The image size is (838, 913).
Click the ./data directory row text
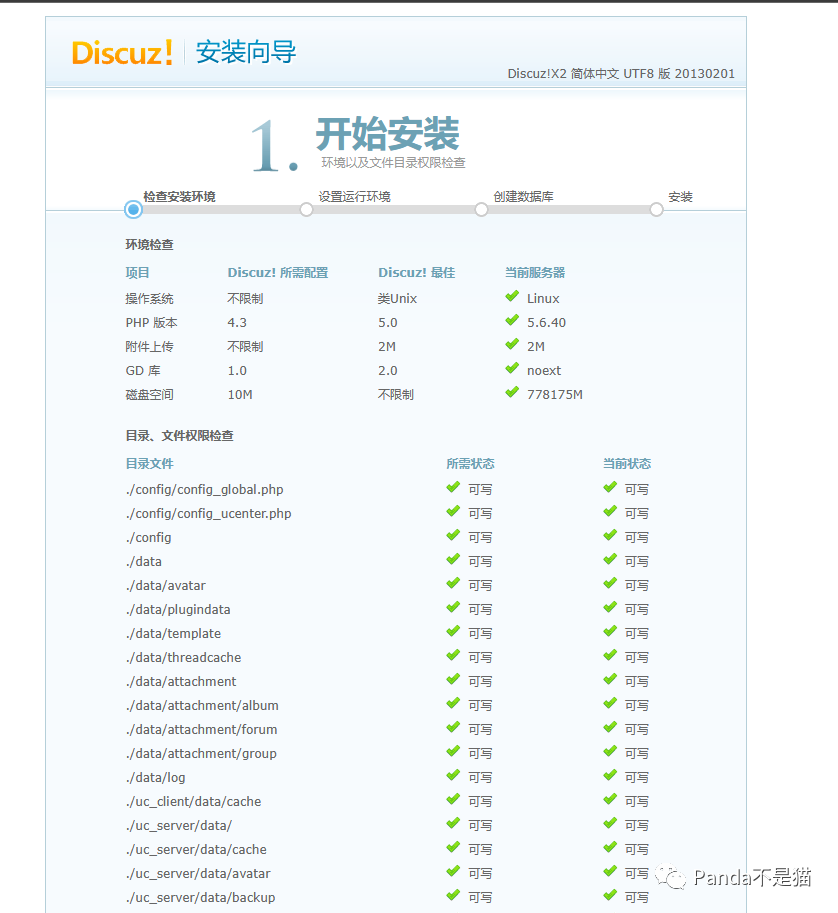143,561
